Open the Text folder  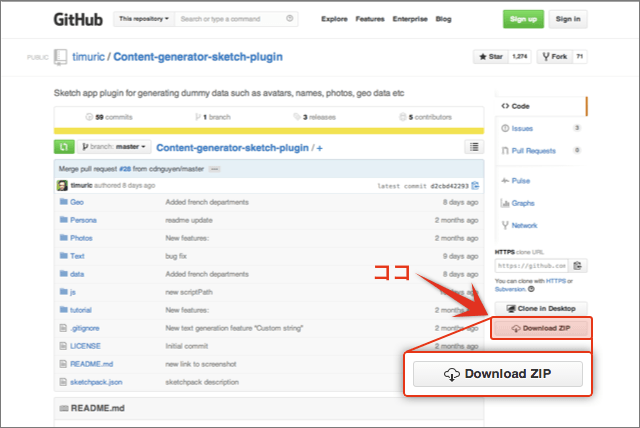77,256
